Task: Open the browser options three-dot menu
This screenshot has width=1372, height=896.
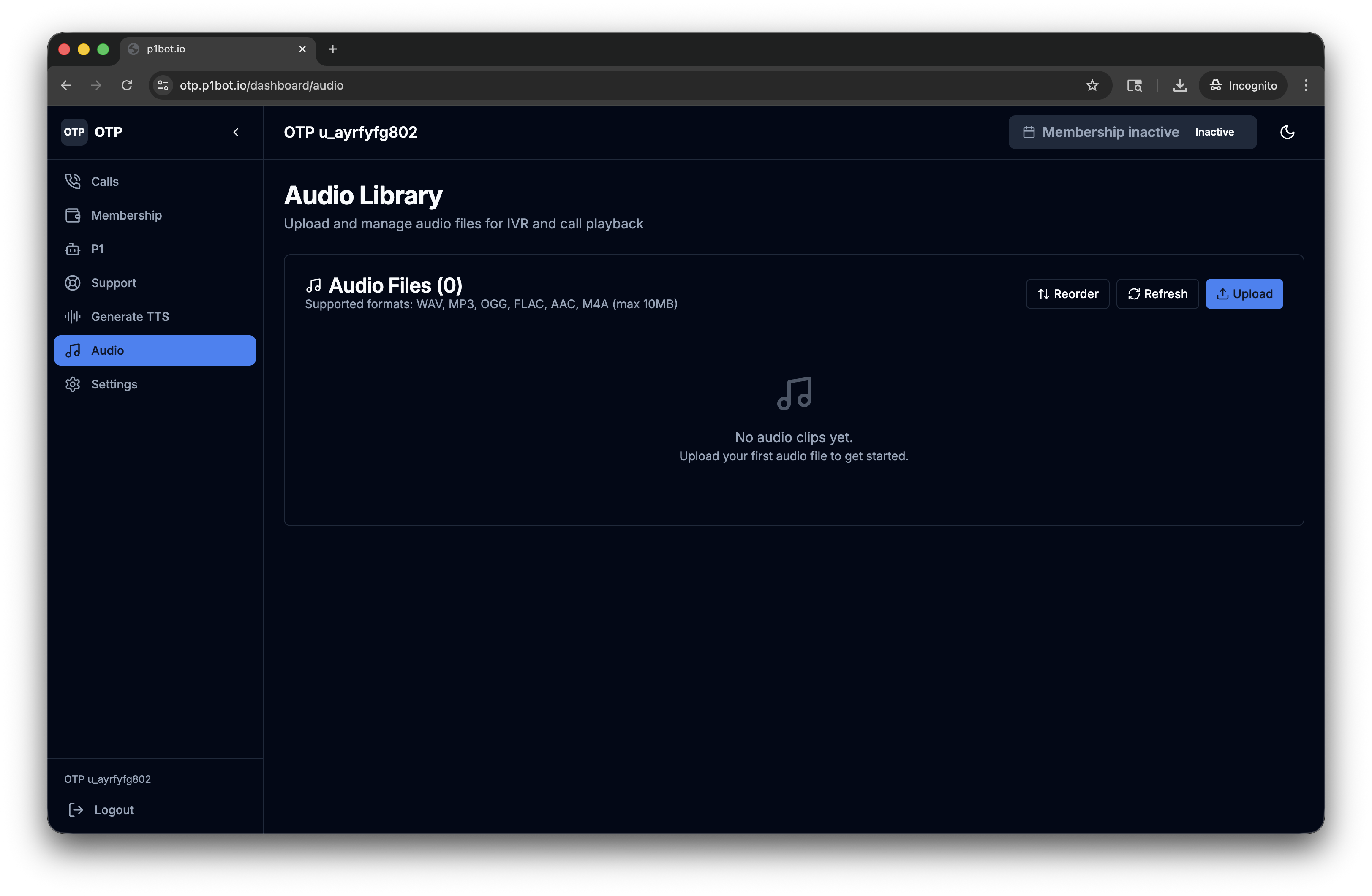Action: click(x=1306, y=85)
